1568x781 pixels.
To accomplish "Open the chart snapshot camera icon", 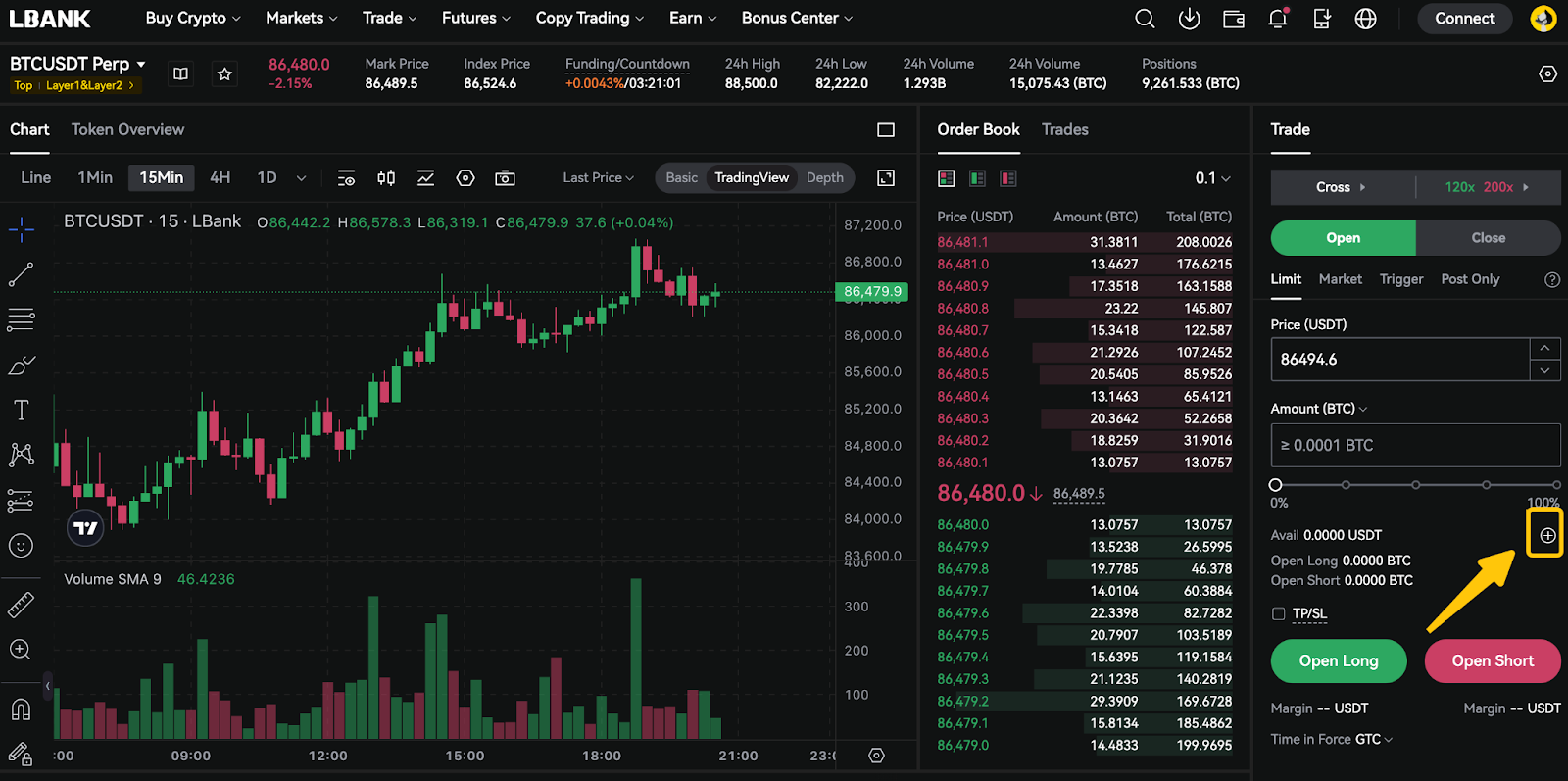I will [505, 177].
